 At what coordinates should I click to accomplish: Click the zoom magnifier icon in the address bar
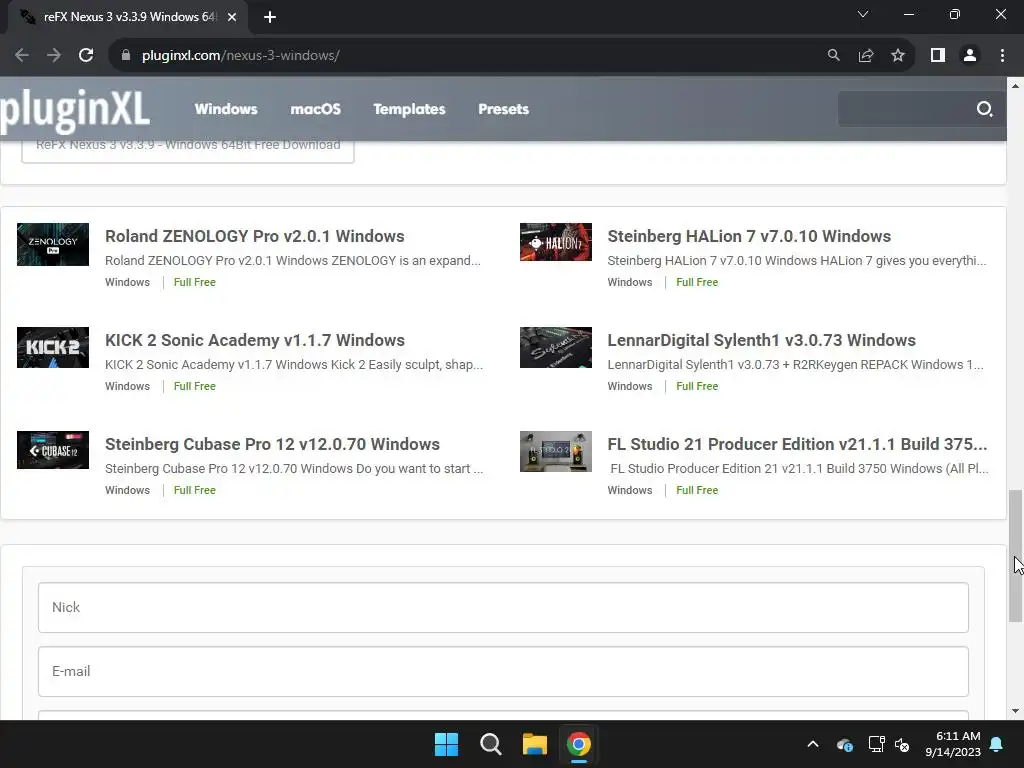pyautogui.click(x=833, y=56)
